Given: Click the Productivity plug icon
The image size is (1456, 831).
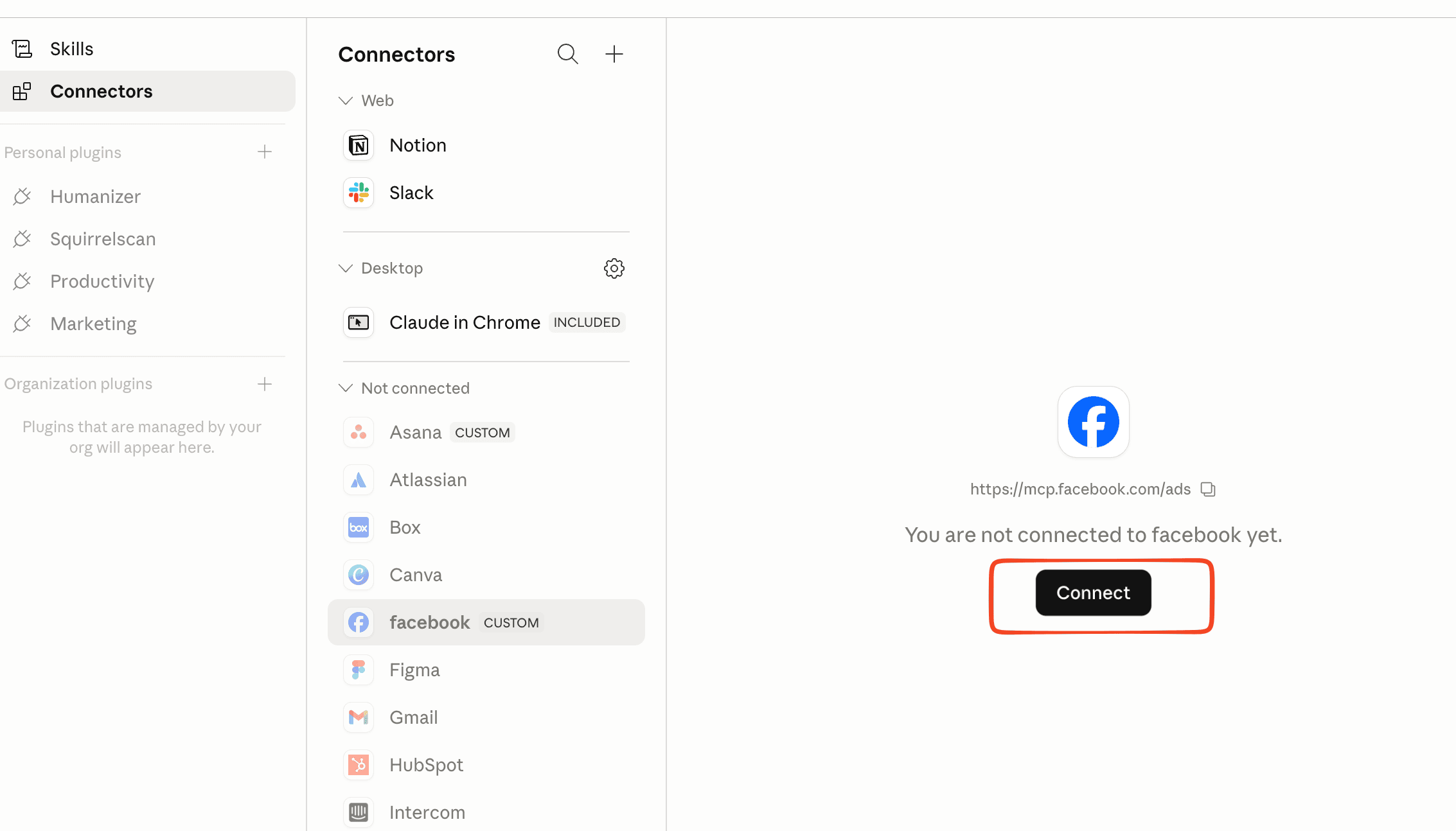Looking at the screenshot, I should tap(22, 281).
